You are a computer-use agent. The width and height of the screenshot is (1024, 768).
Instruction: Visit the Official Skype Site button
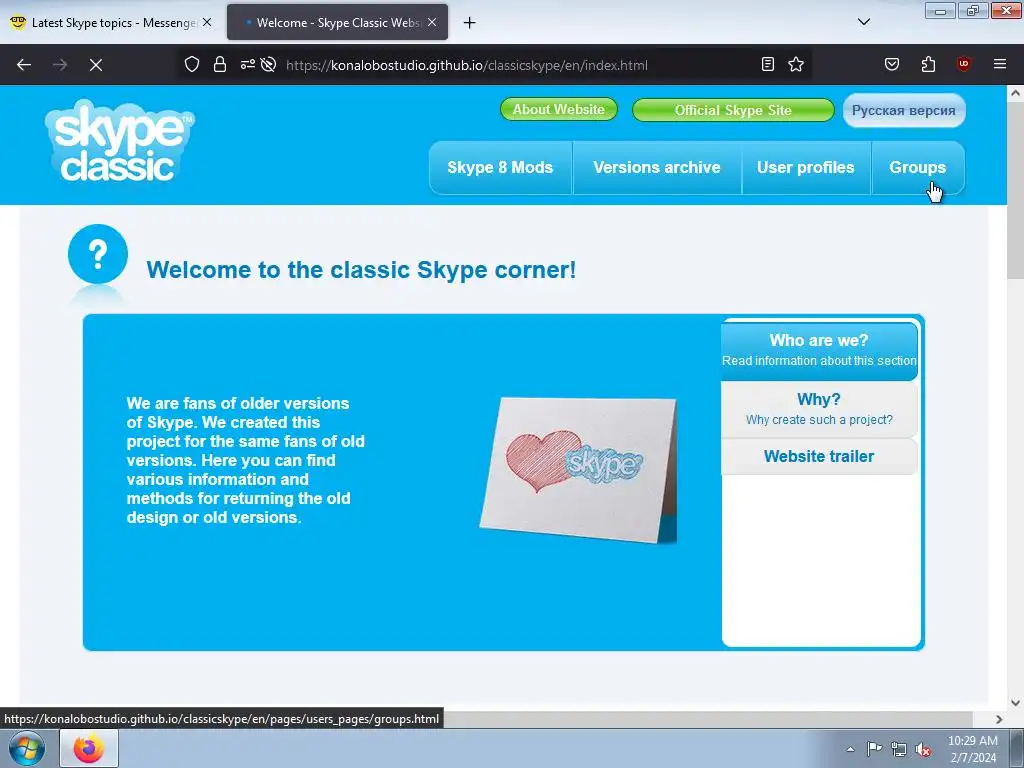coord(733,110)
